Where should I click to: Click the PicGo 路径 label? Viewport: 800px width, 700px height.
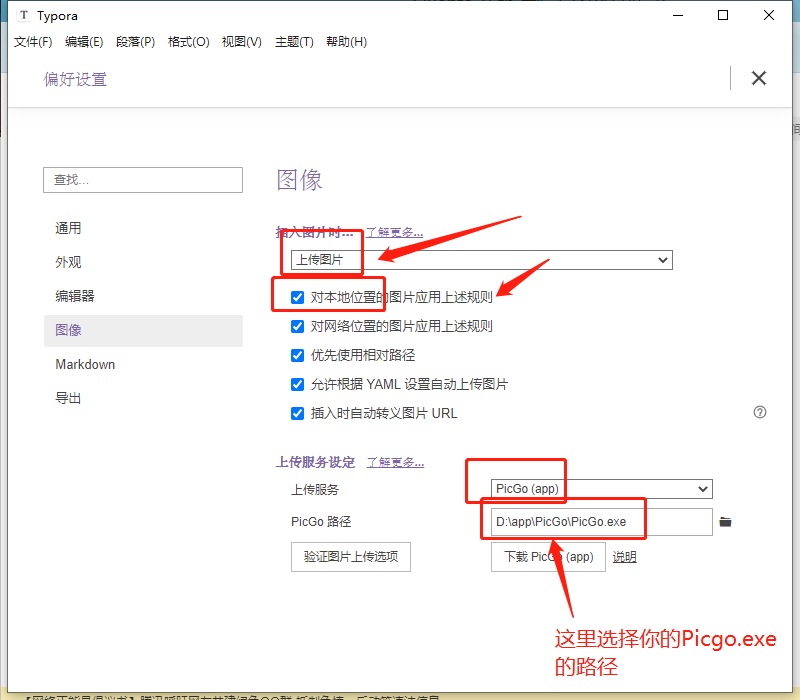[321, 521]
